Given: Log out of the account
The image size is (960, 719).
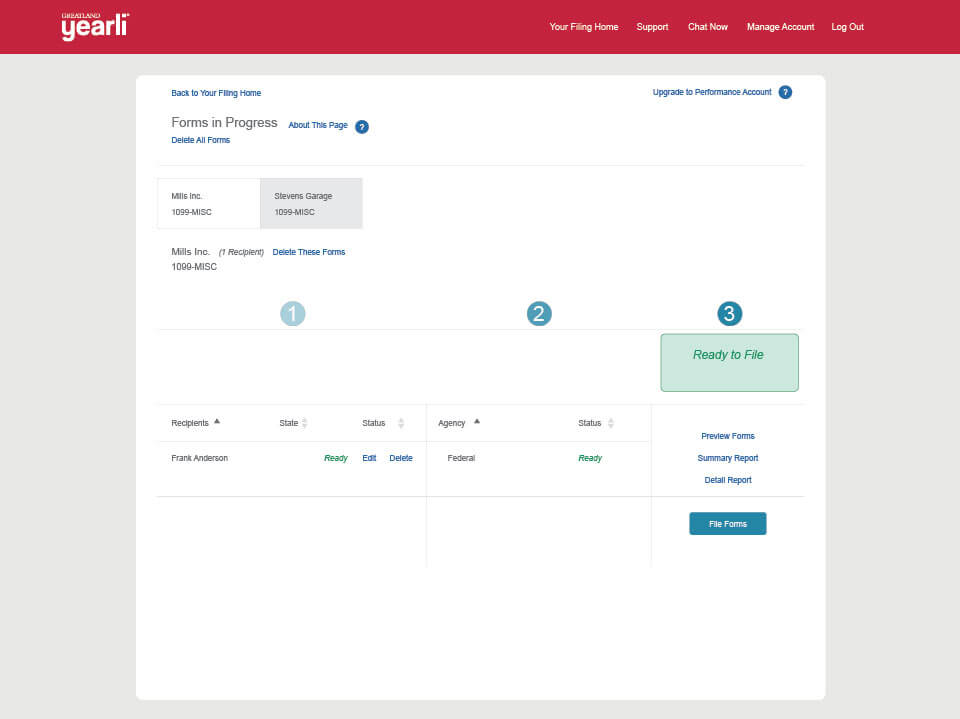Looking at the screenshot, I should coord(847,27).
